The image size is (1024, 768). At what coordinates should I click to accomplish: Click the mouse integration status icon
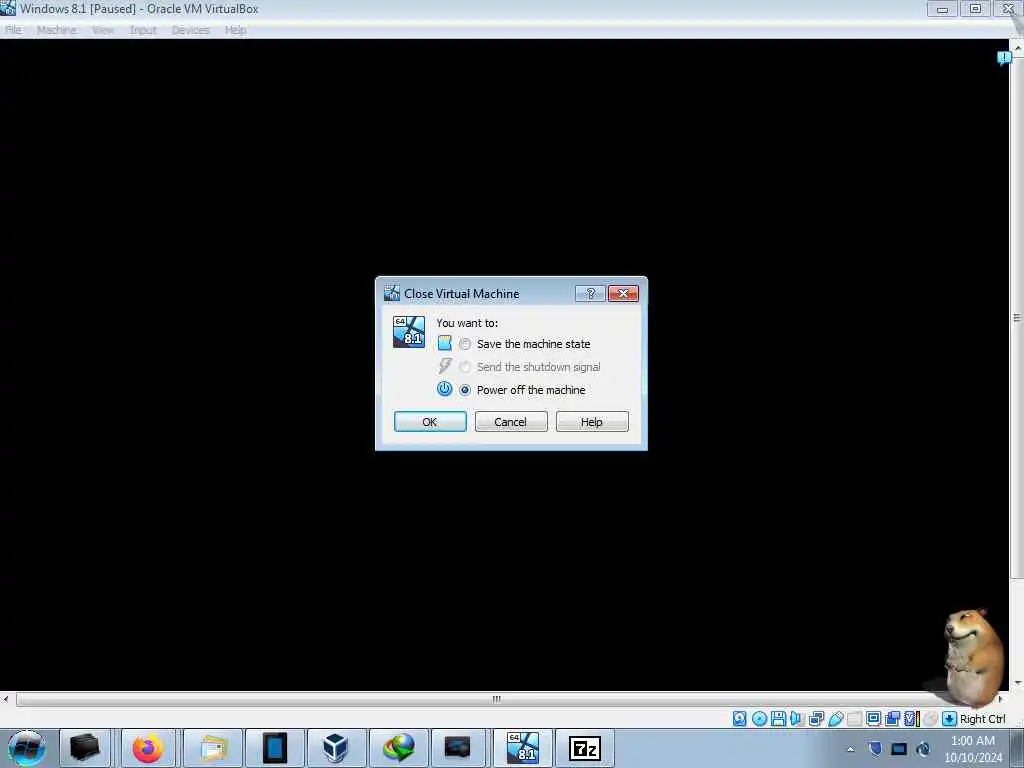[931, 719]
